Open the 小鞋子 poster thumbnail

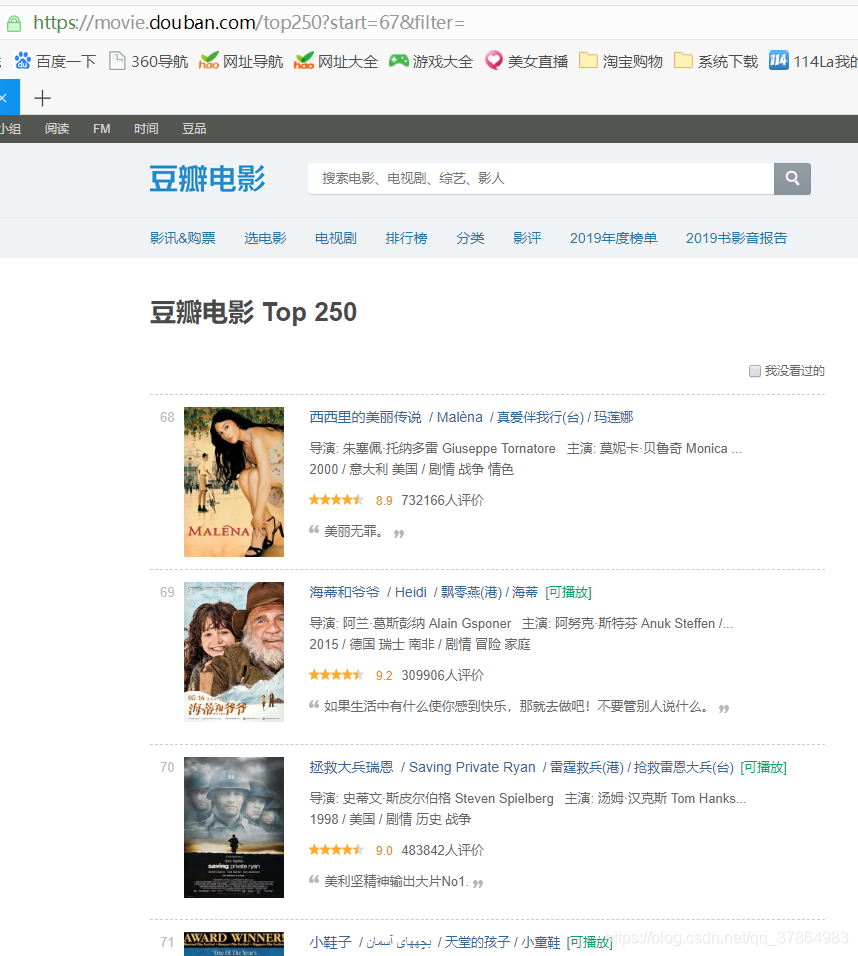(234, 944)
